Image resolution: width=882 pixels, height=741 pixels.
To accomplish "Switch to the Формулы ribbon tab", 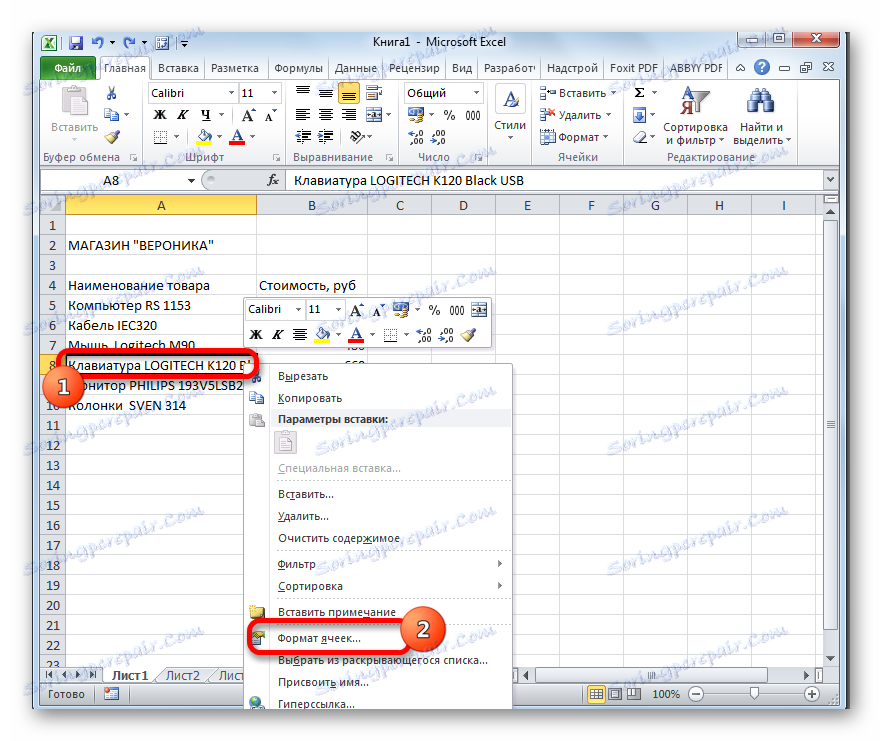I will [298, 68].
